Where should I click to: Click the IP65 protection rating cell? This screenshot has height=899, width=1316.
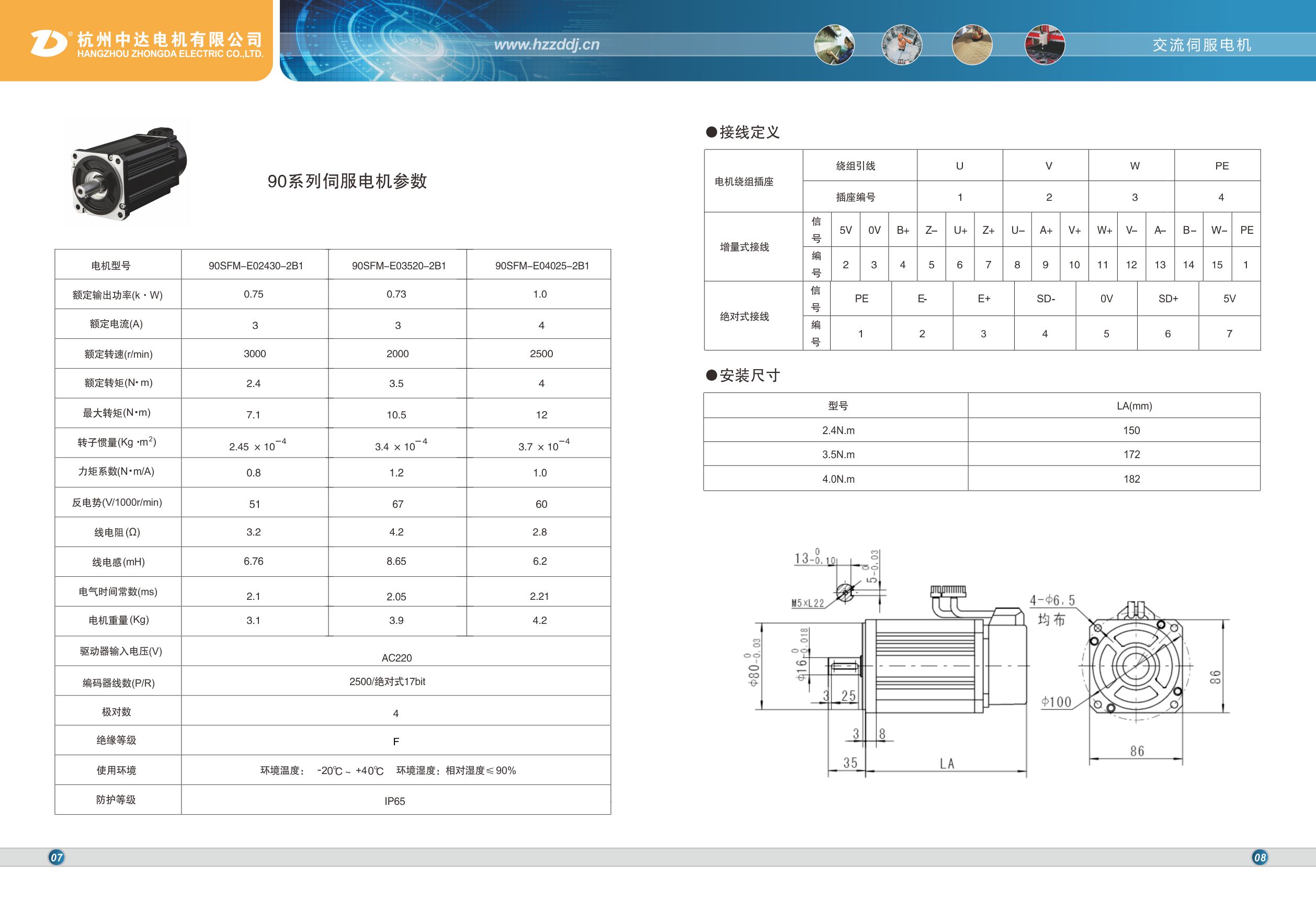(x=396, y=799)
